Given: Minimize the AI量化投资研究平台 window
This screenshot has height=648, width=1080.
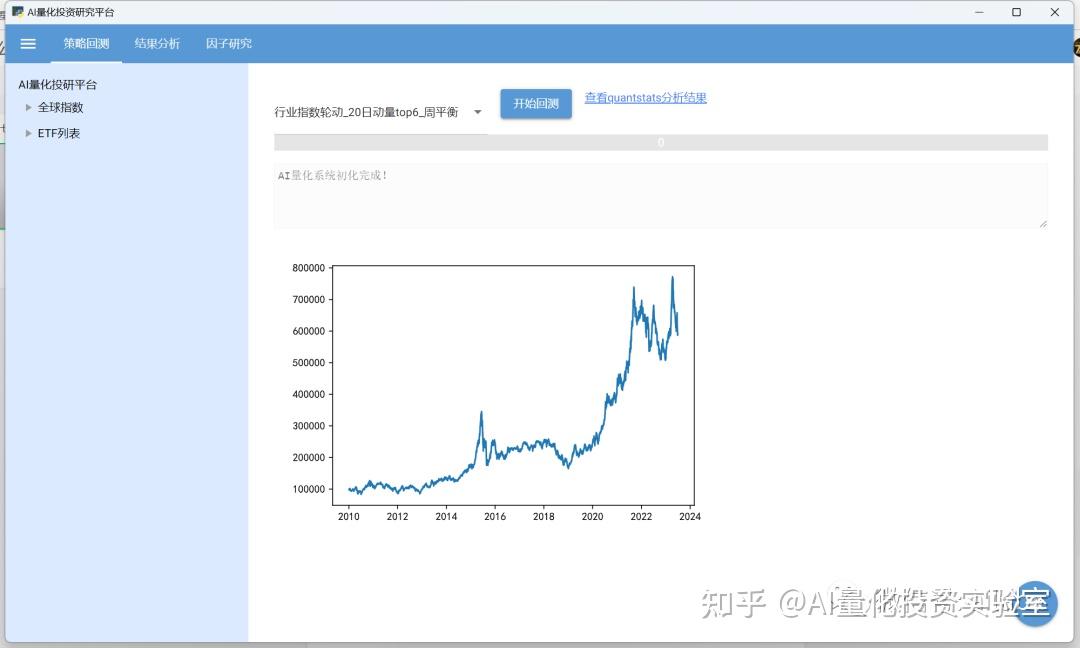Looking at the screenshot, I should point(979,12).
